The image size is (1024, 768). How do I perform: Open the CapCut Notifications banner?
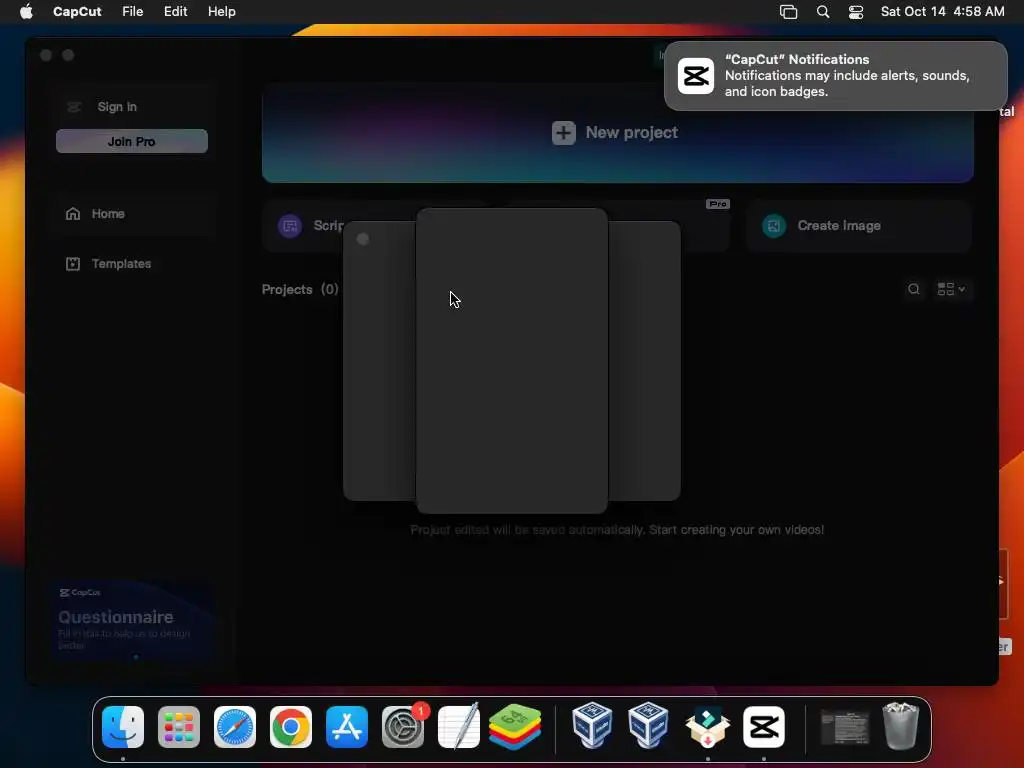[x=835, y=76]
